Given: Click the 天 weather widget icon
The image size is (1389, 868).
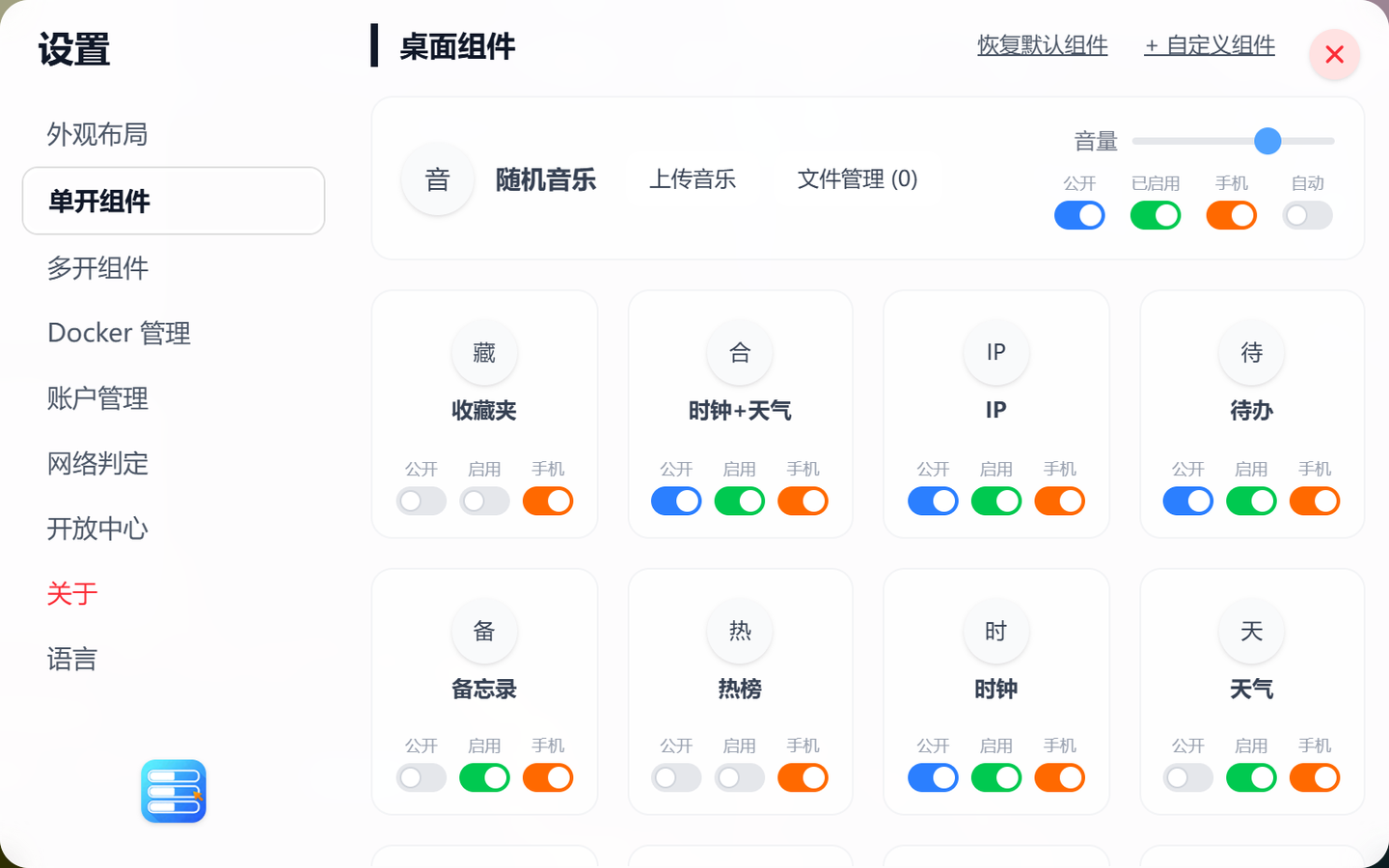Looking at the screenshot, I should [1252, 631].
